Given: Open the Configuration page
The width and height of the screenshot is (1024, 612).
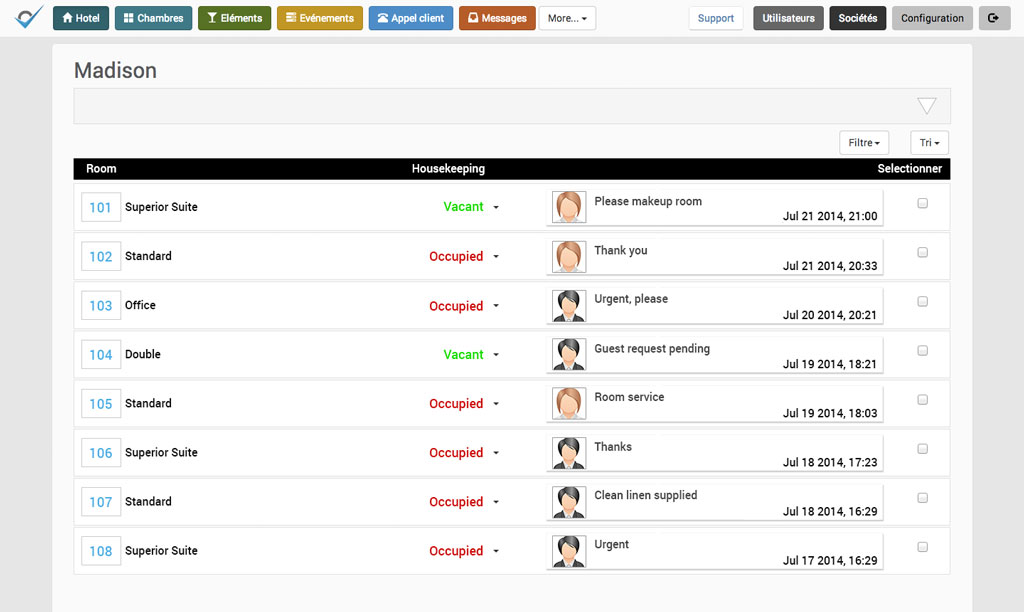Looking at the screenshot, I should (932, 18).
